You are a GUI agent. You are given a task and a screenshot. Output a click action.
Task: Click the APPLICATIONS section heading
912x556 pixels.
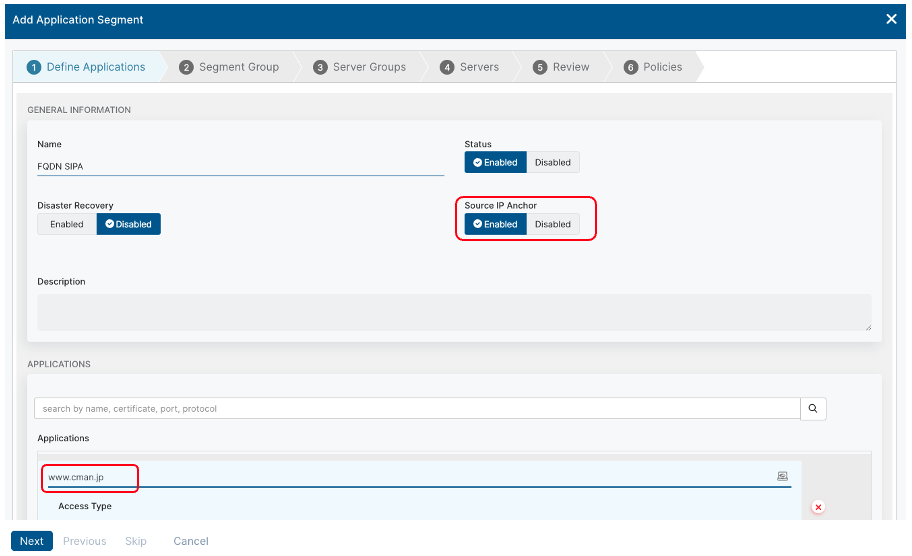pos(59,364)
